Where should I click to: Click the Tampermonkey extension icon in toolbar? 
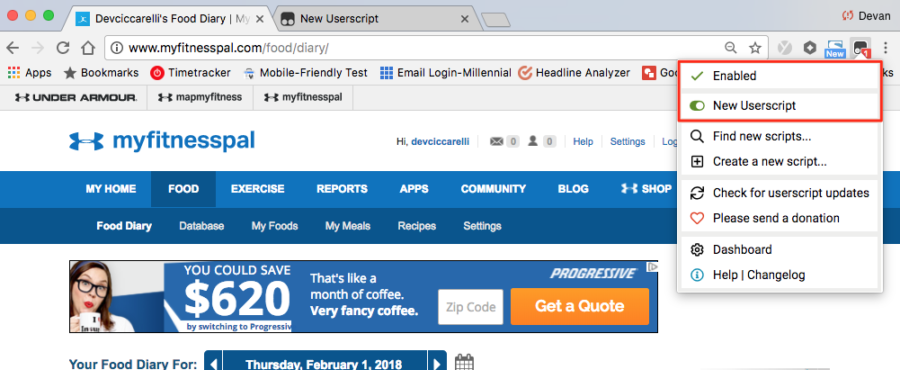click(860, 48)
